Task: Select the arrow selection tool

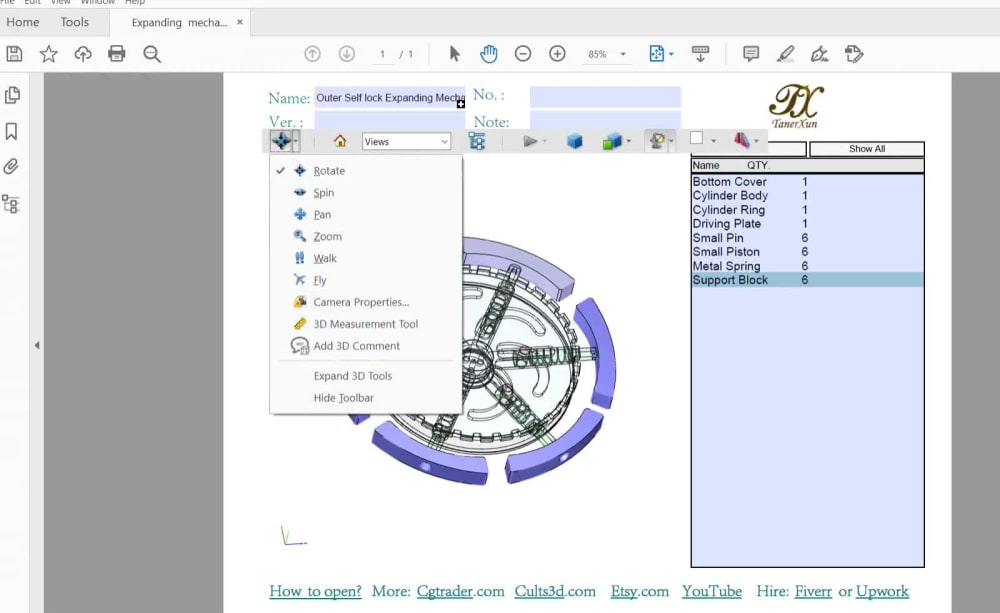Action: 454,54
